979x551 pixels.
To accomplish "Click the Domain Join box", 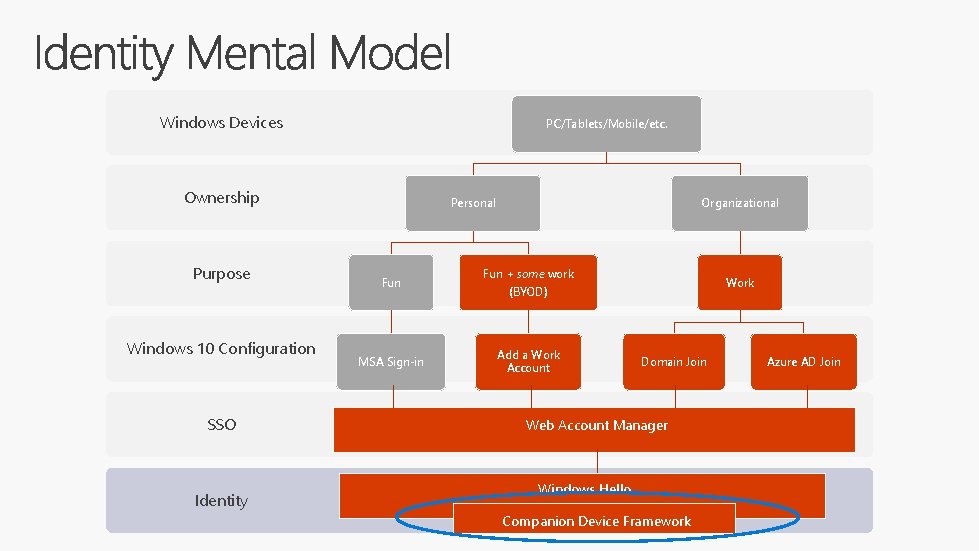I will (x=674, y=361).
